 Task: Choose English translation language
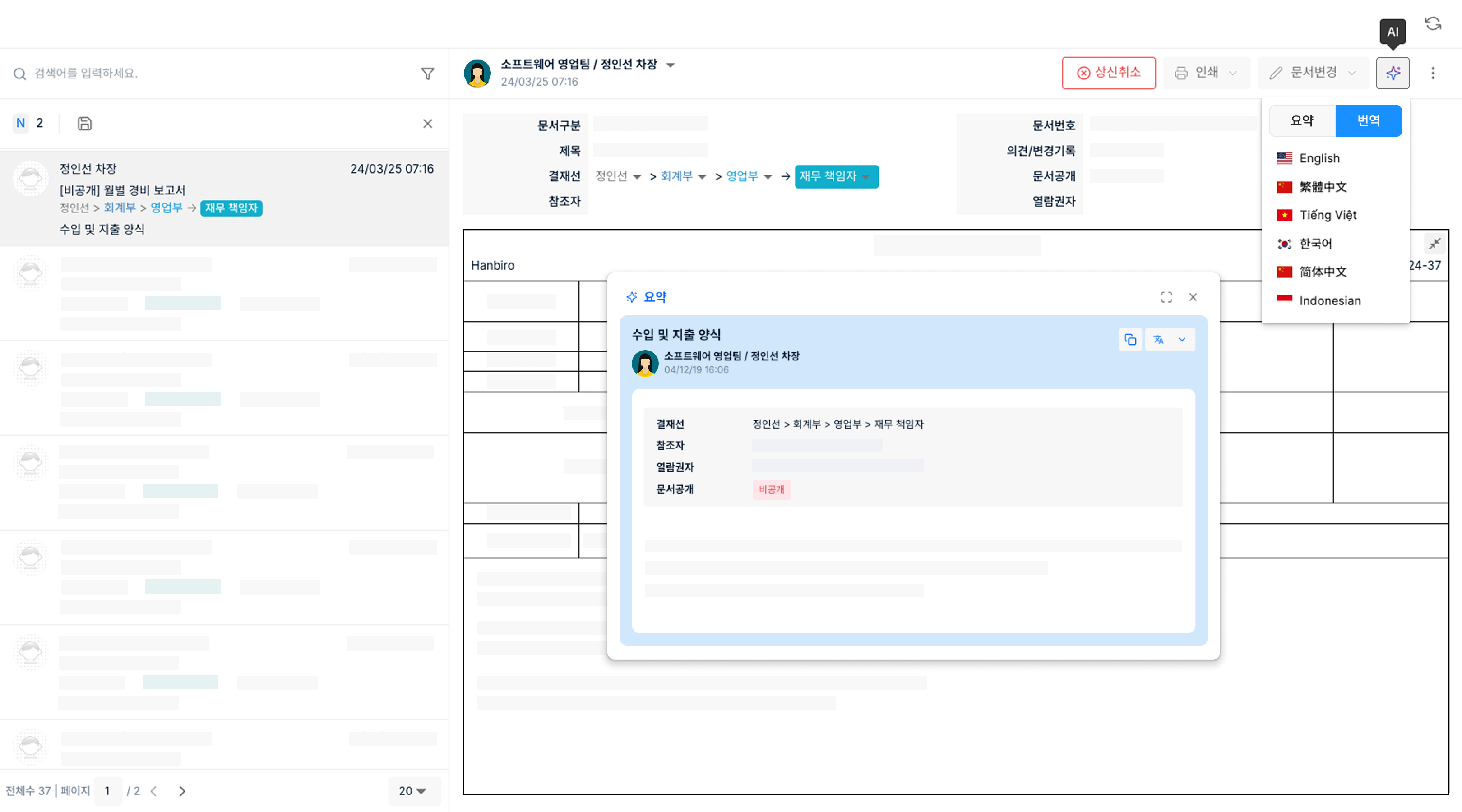click(1319, 158)
